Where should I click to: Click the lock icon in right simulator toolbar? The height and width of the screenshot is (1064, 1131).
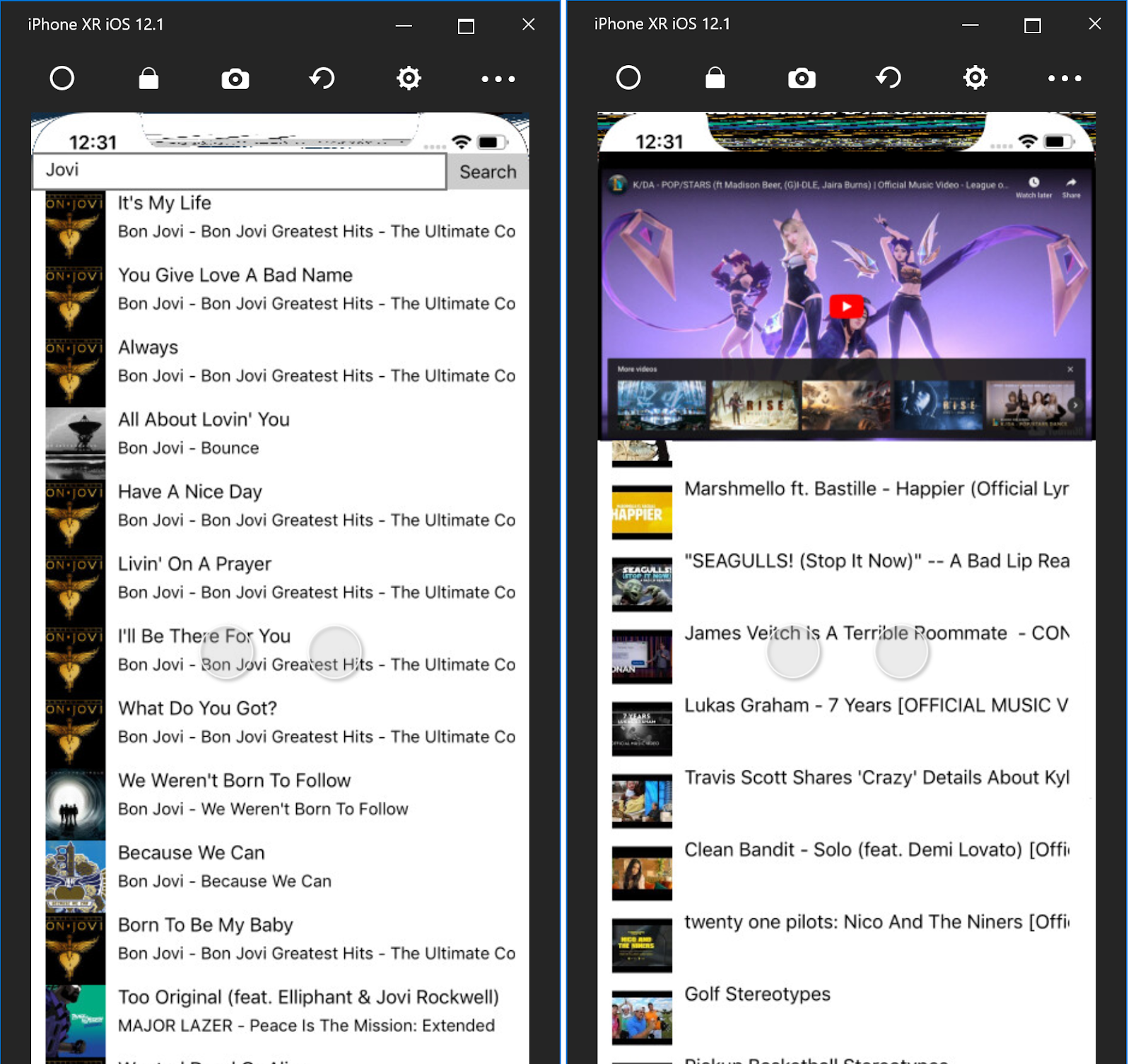pyautogui.click(x=715, y=77)
